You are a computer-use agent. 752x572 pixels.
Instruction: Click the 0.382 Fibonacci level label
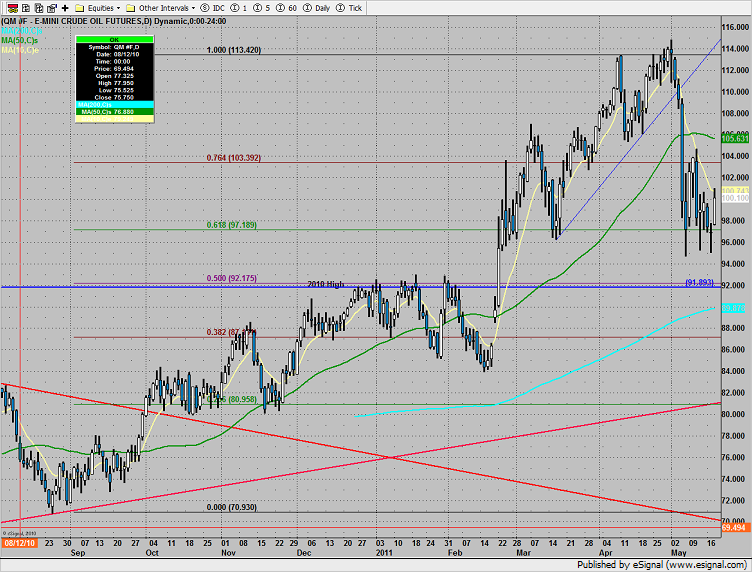[x=231, y=332]
